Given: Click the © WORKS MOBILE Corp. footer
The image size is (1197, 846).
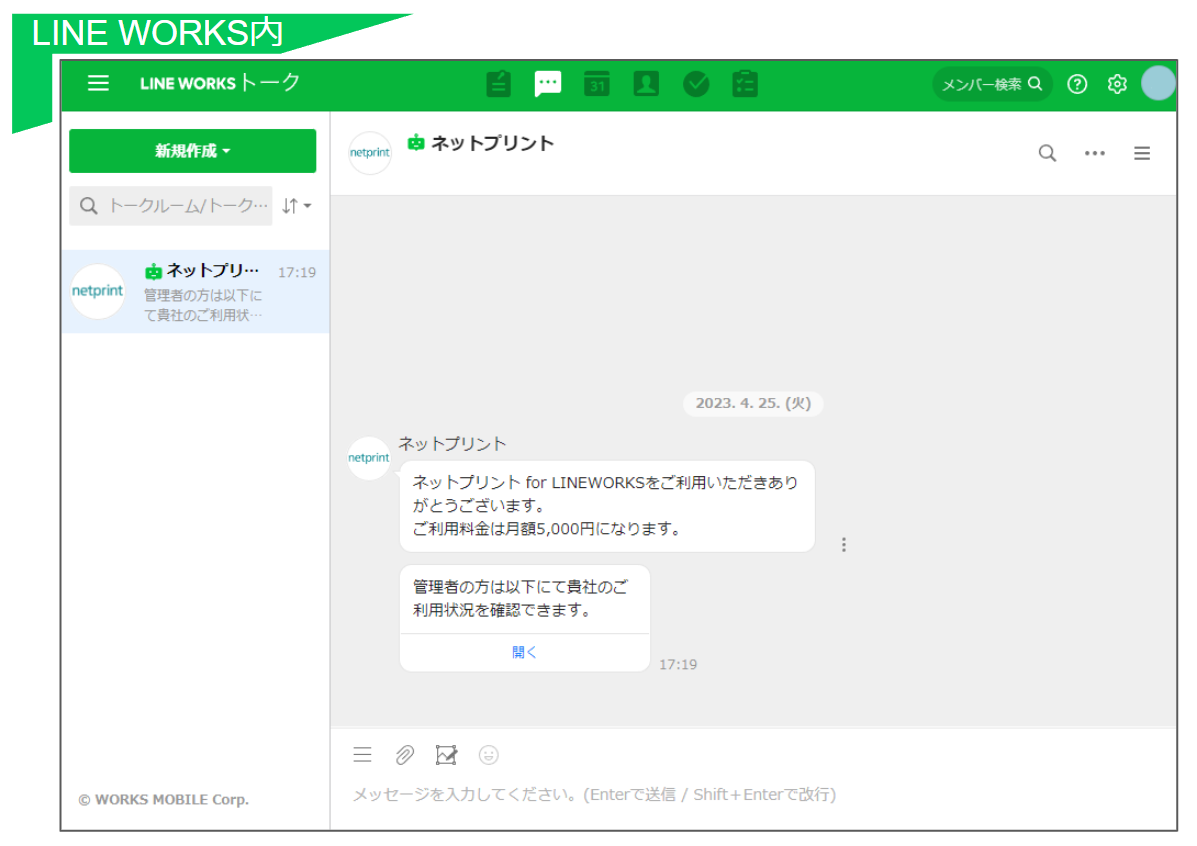Looking at the screenshot, I should [163, 799].
